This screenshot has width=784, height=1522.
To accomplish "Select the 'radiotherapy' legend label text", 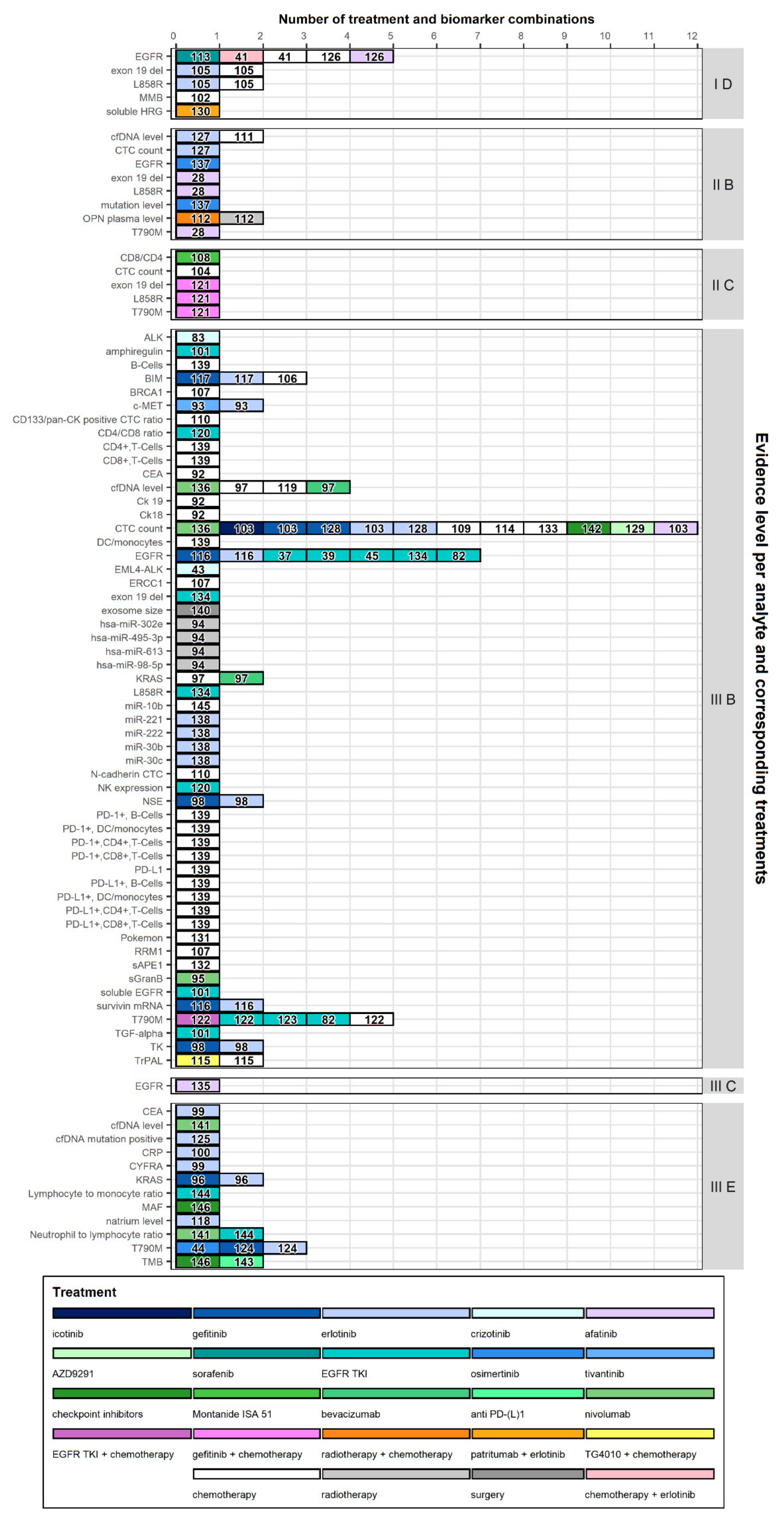I will click(x=349, y=1494).
